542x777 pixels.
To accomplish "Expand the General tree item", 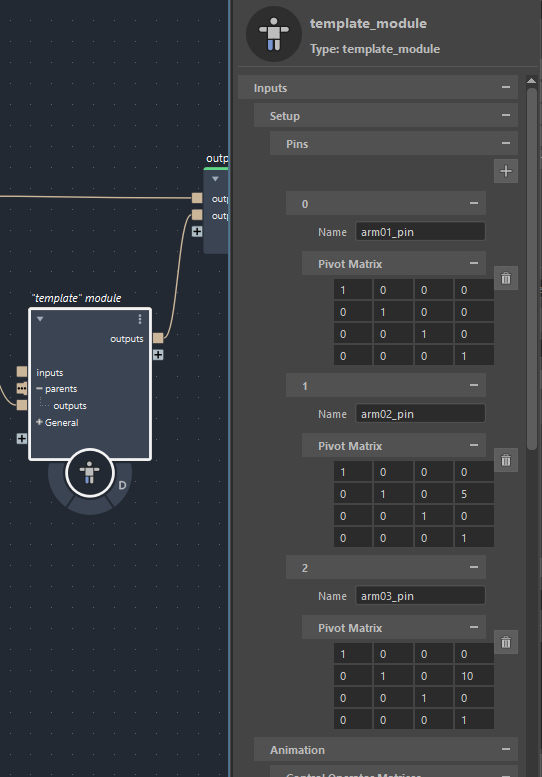I will [39, 422].
